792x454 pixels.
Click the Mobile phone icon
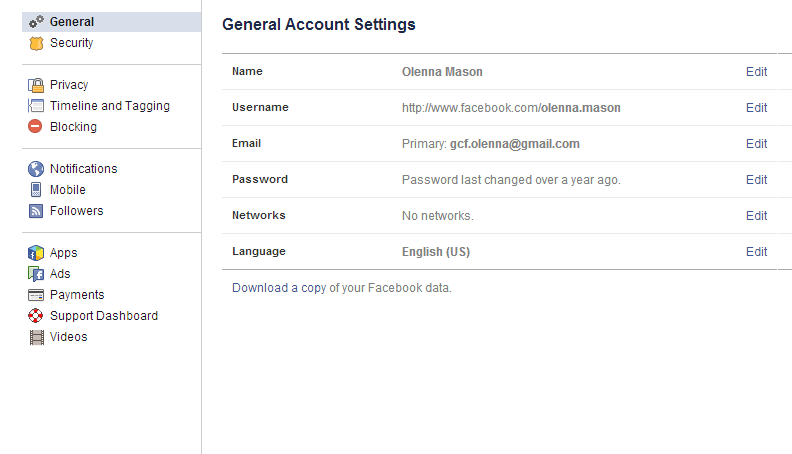click(x=36, y=190)
